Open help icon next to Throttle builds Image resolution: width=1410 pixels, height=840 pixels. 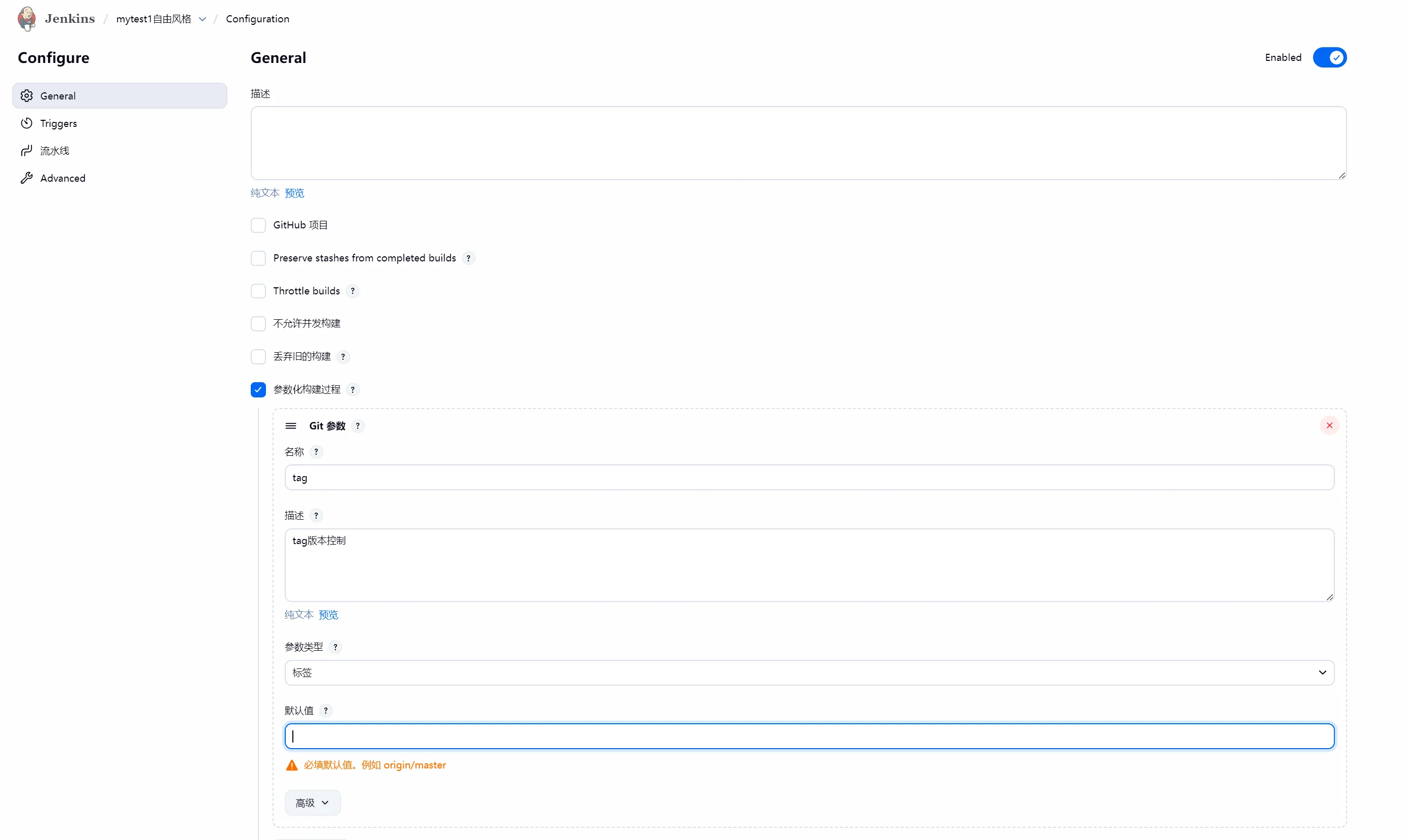pyautogui.click(x=353, y=291)
